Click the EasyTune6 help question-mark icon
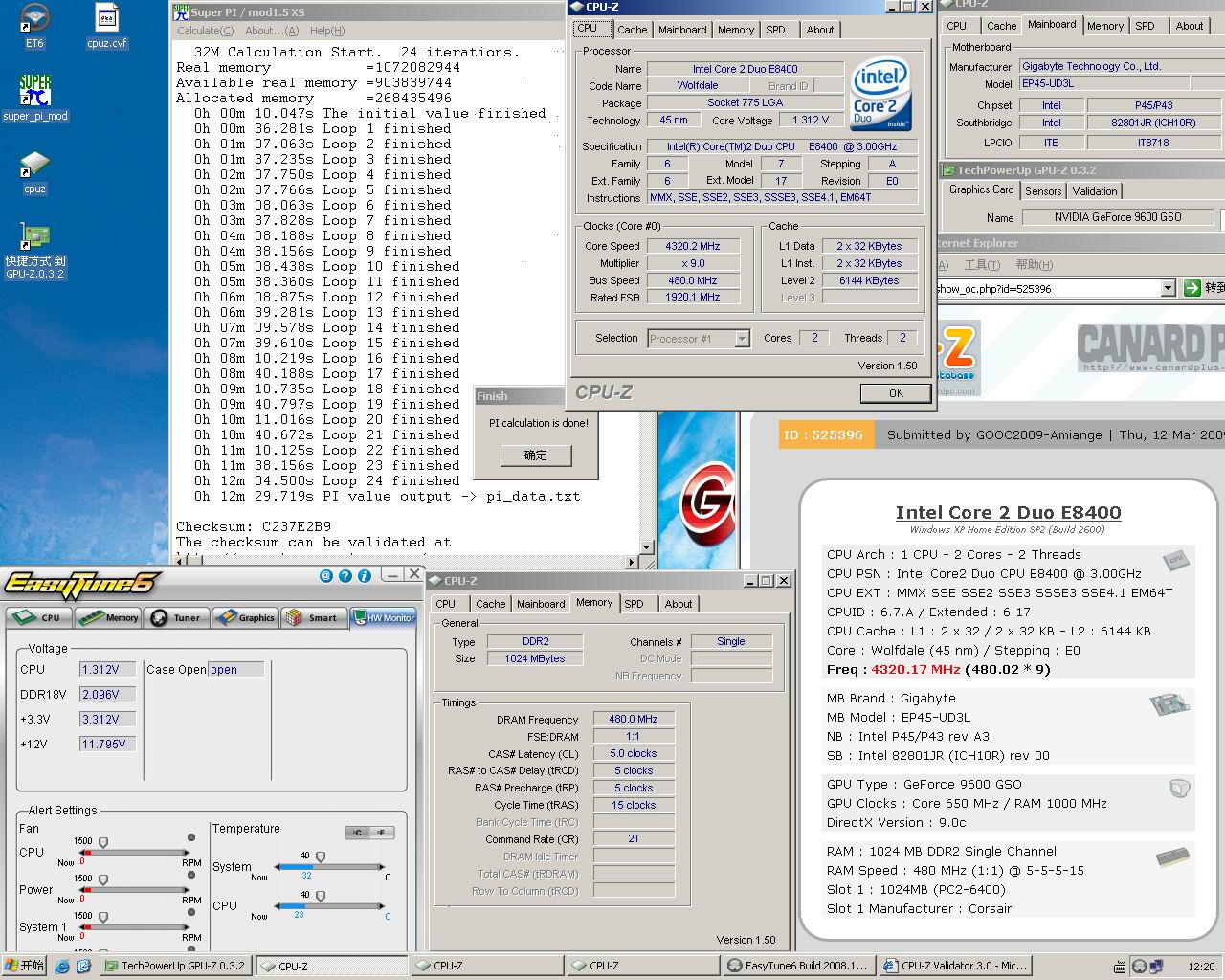The height and width of the screenshot is (980, 1225). pyautogui.click(x=345, y=575)
